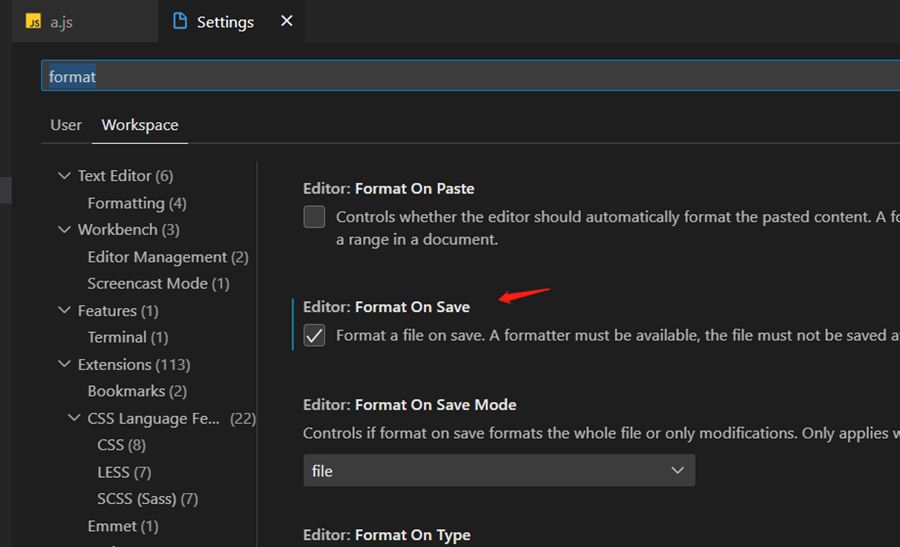The width and height of the screenshot is (900, 547).
Task: Close the Settings tab
Action: pos(286,21)
